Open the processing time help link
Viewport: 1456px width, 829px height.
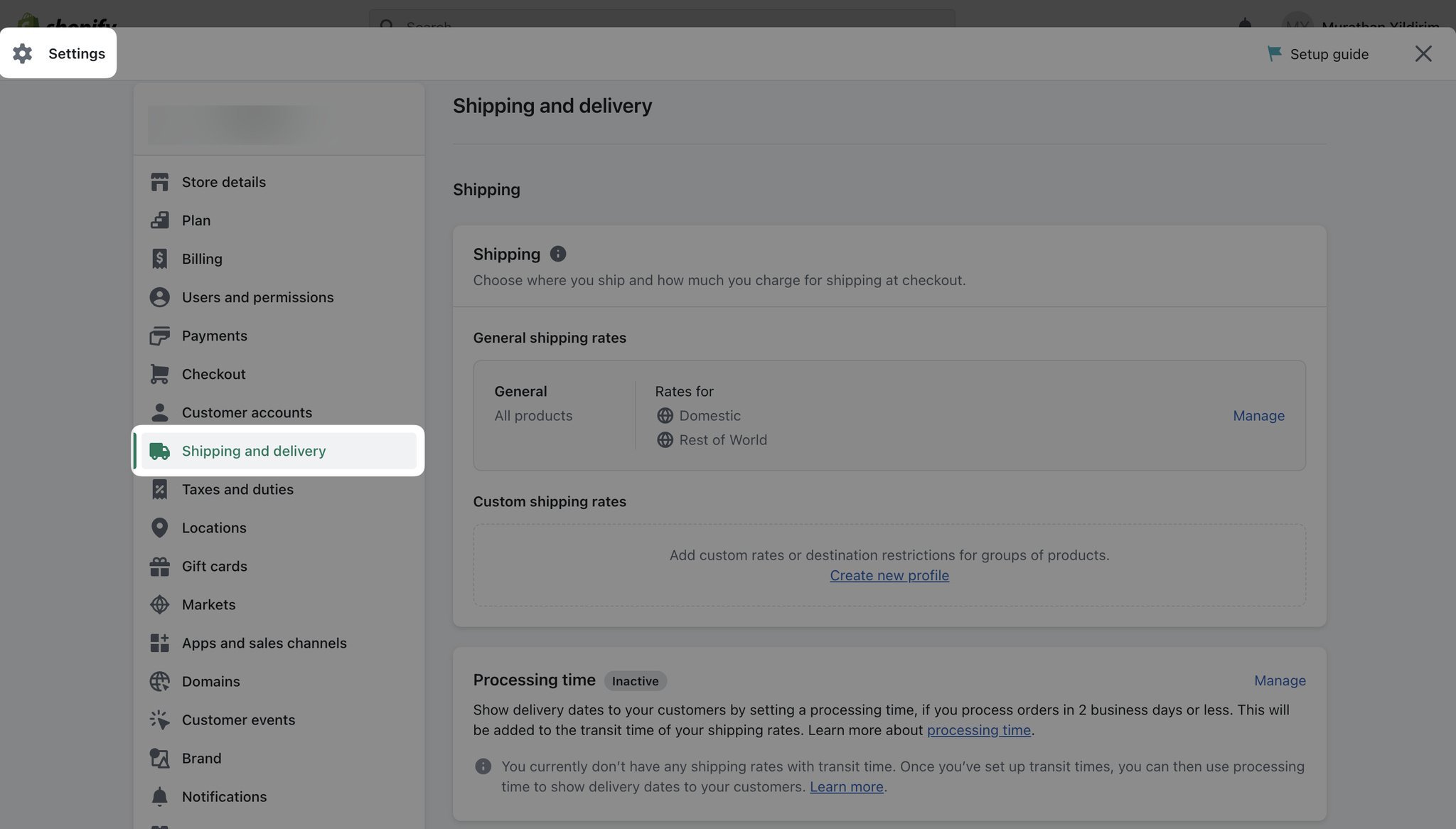979,730
